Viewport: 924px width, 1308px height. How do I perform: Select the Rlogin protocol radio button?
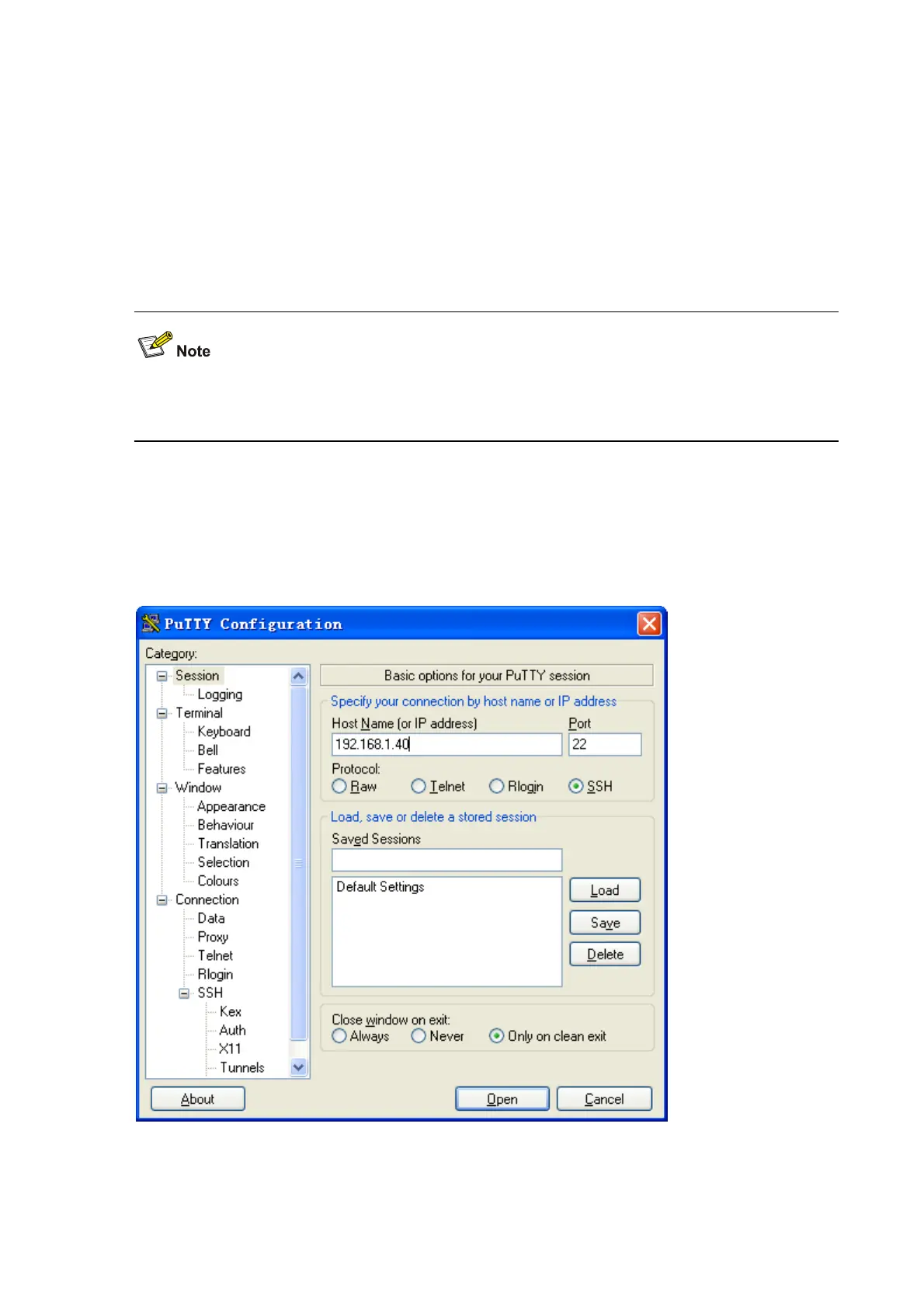point(497,786)
